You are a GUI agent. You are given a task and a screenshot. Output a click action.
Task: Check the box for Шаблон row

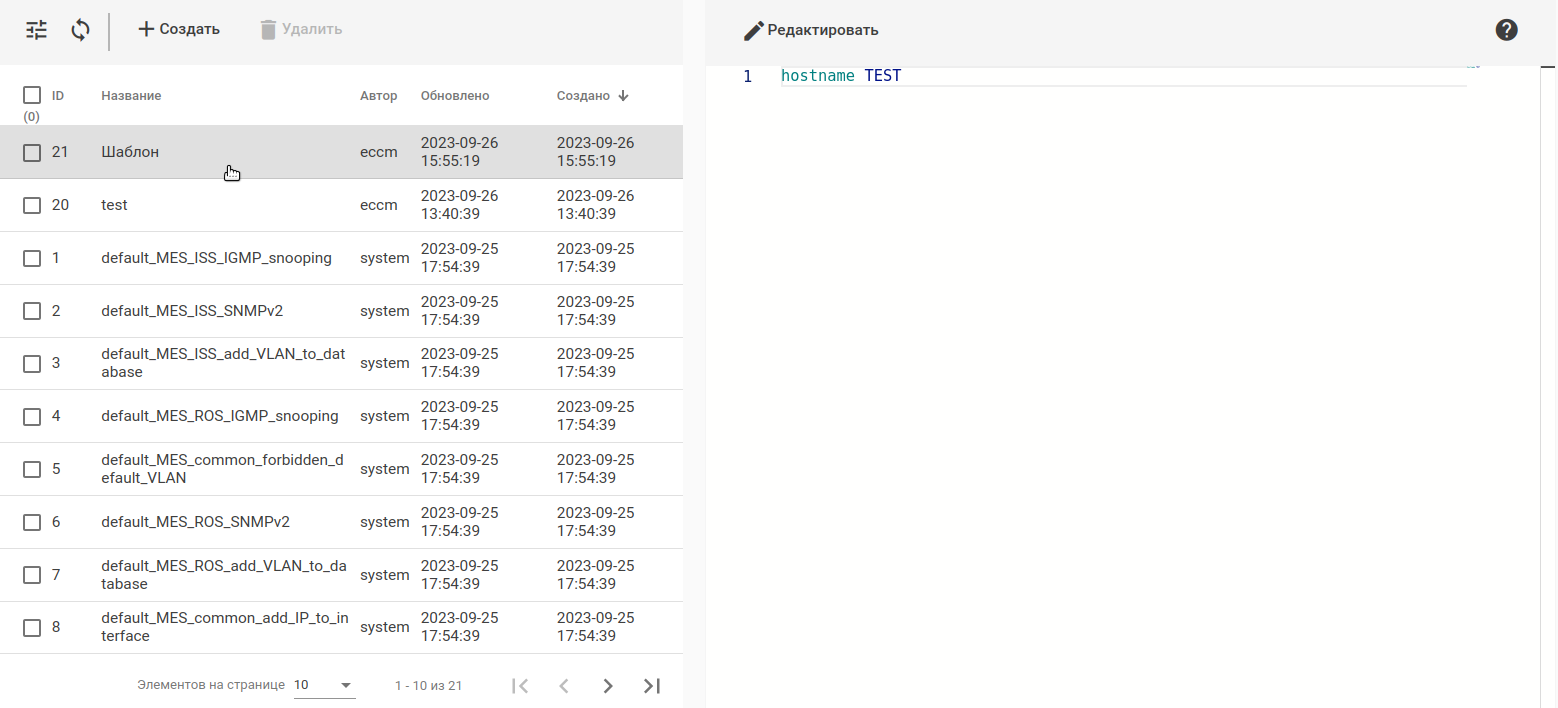pos(32,152)
